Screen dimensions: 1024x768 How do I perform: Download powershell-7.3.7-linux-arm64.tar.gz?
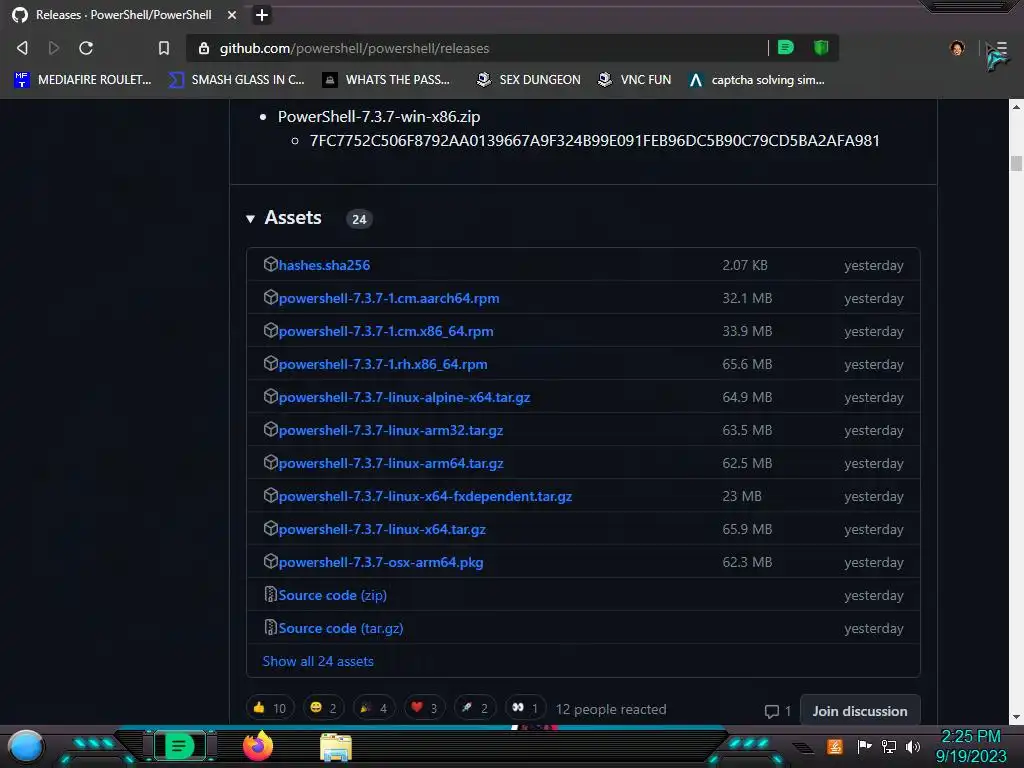(x=391, y=463)
